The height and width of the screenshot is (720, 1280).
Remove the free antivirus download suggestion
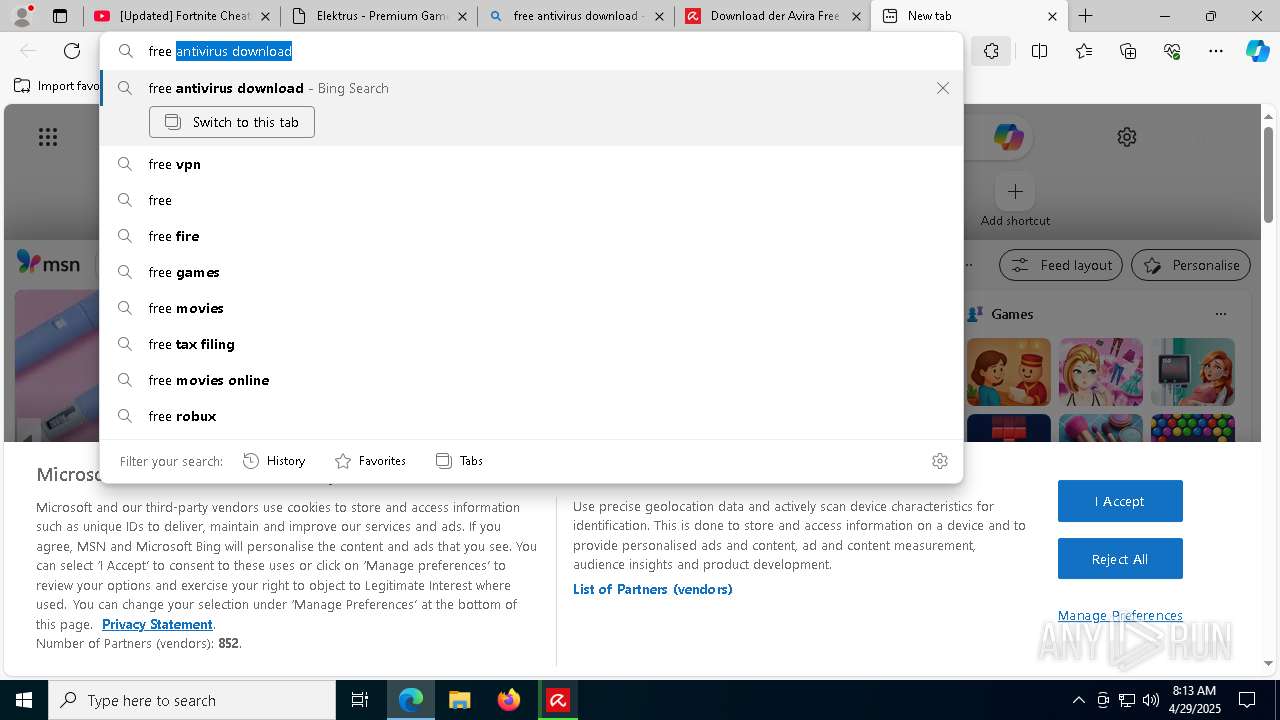coord(943,88)
